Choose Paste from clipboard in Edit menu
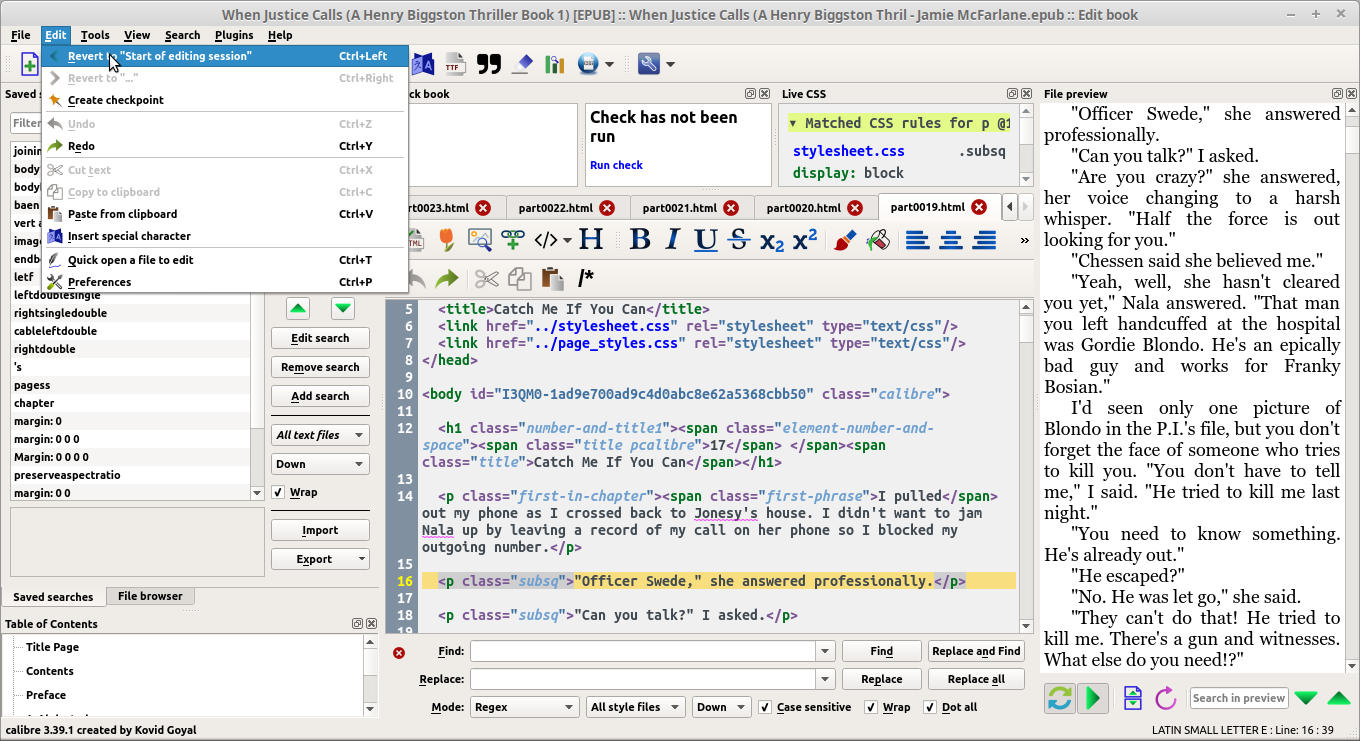1360x741 pixels. 225,214
